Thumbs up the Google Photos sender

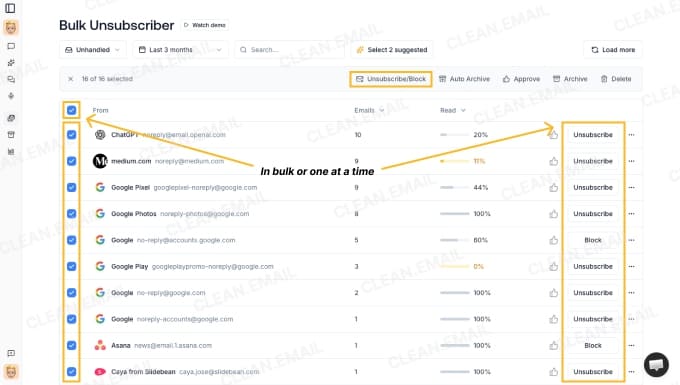[x=554, y=214]
